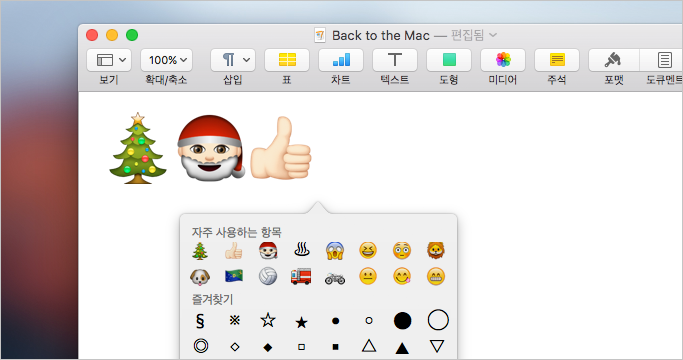
Task: Select dog face emoji
Action: tap(200, 276)
